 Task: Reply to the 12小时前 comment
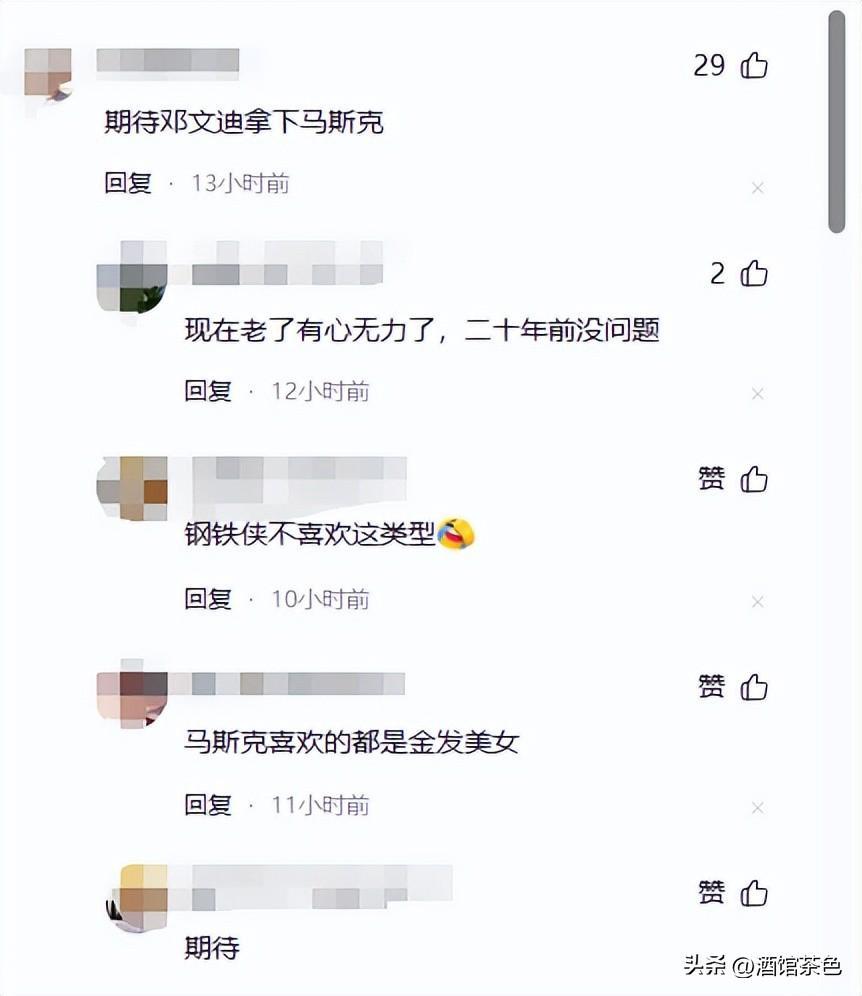(208, 391)
